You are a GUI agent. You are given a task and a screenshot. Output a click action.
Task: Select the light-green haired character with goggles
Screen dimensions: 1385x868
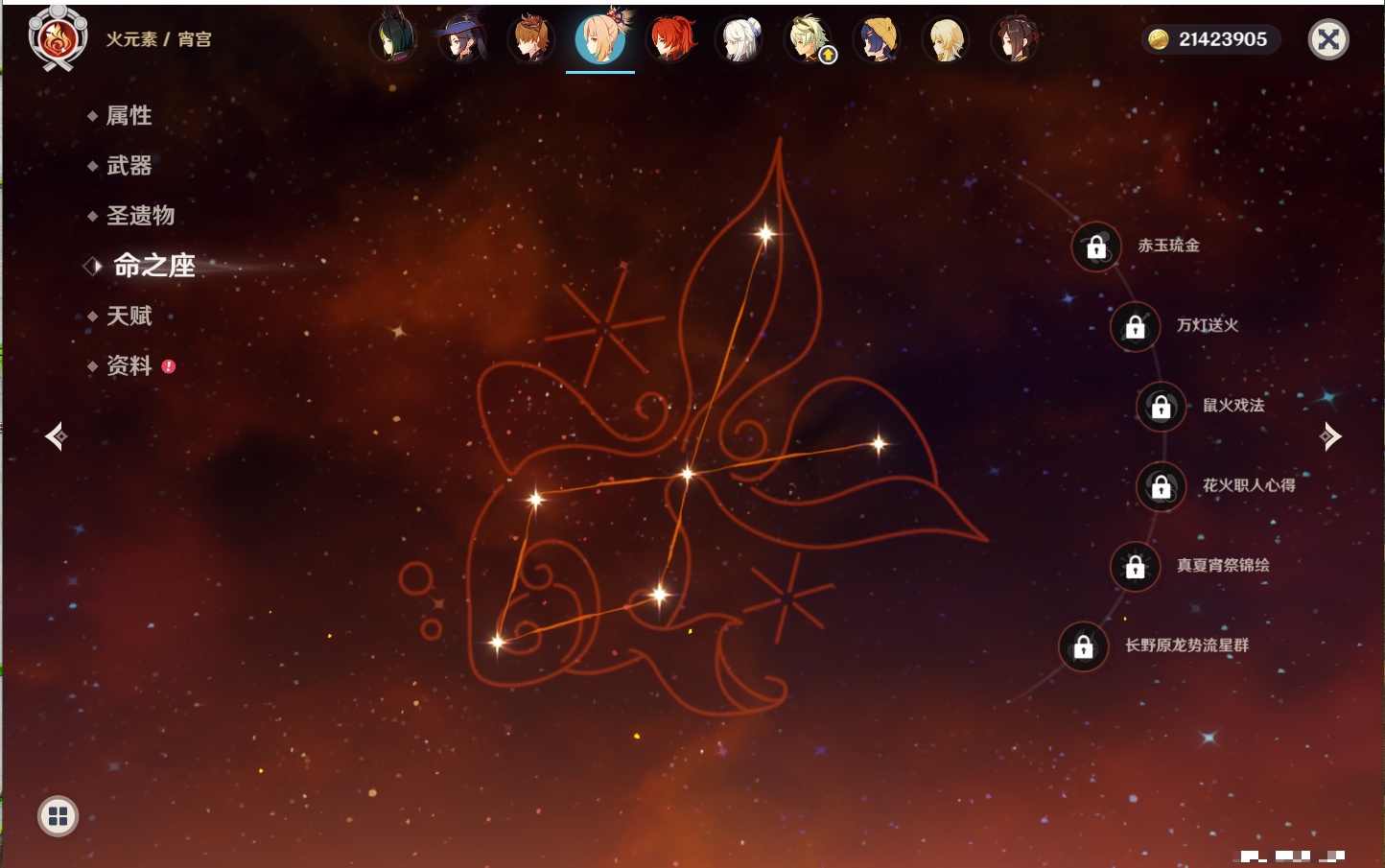coord(809,38)
